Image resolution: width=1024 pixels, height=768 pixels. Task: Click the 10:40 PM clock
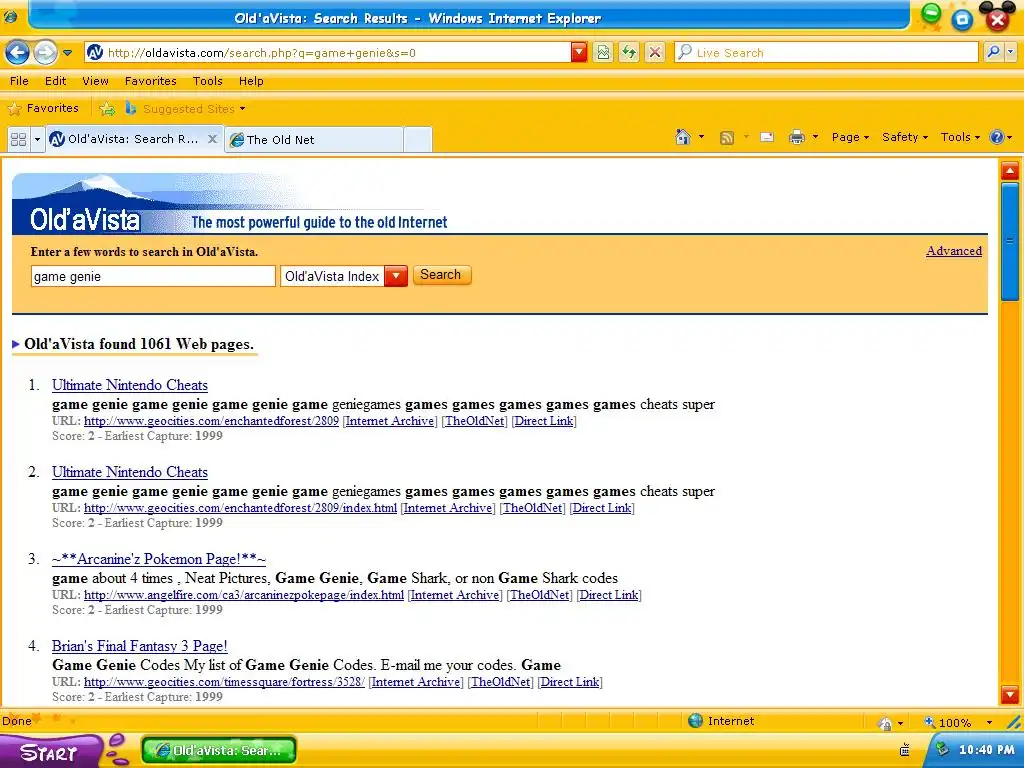point(987,750)
